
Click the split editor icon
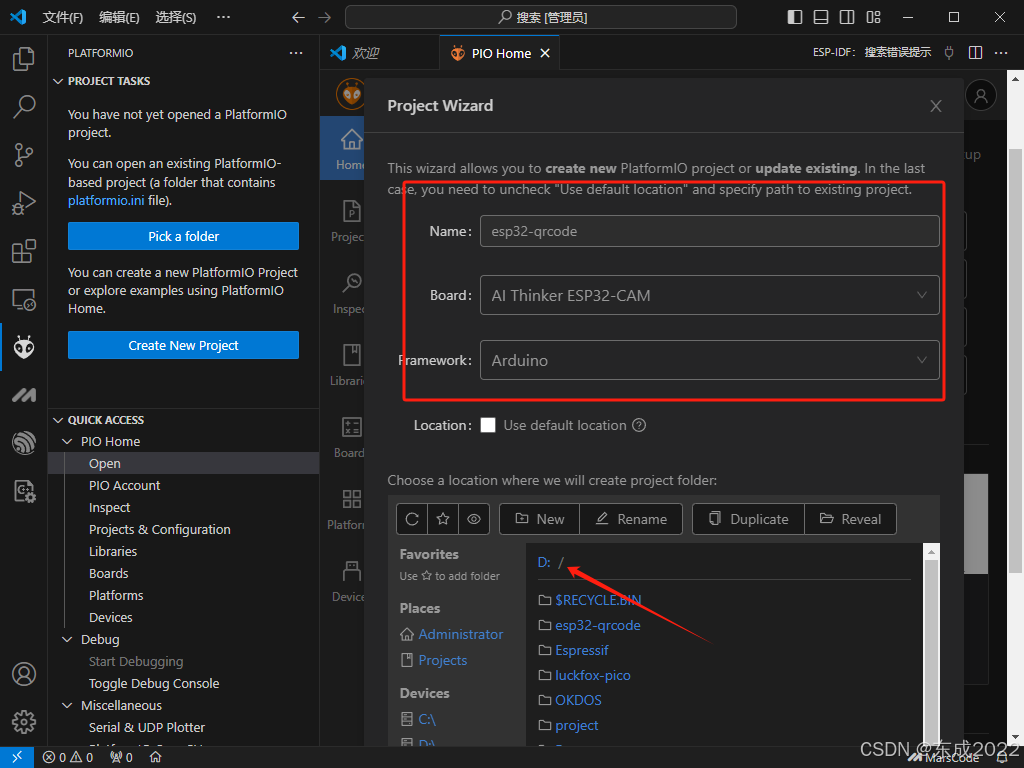coord(976,52)
